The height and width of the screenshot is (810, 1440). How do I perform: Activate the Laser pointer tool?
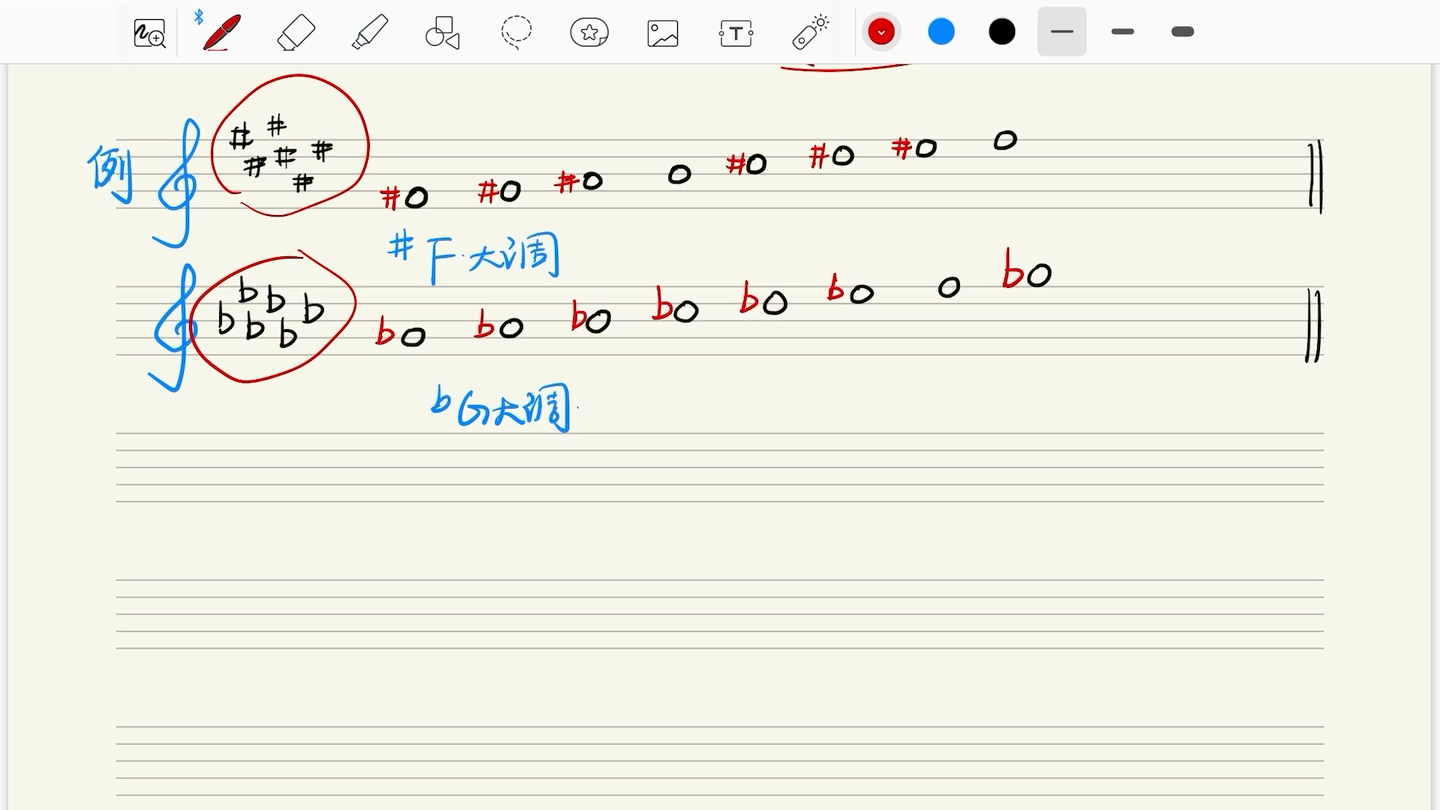pyautogui.click(x=810, y=32)
